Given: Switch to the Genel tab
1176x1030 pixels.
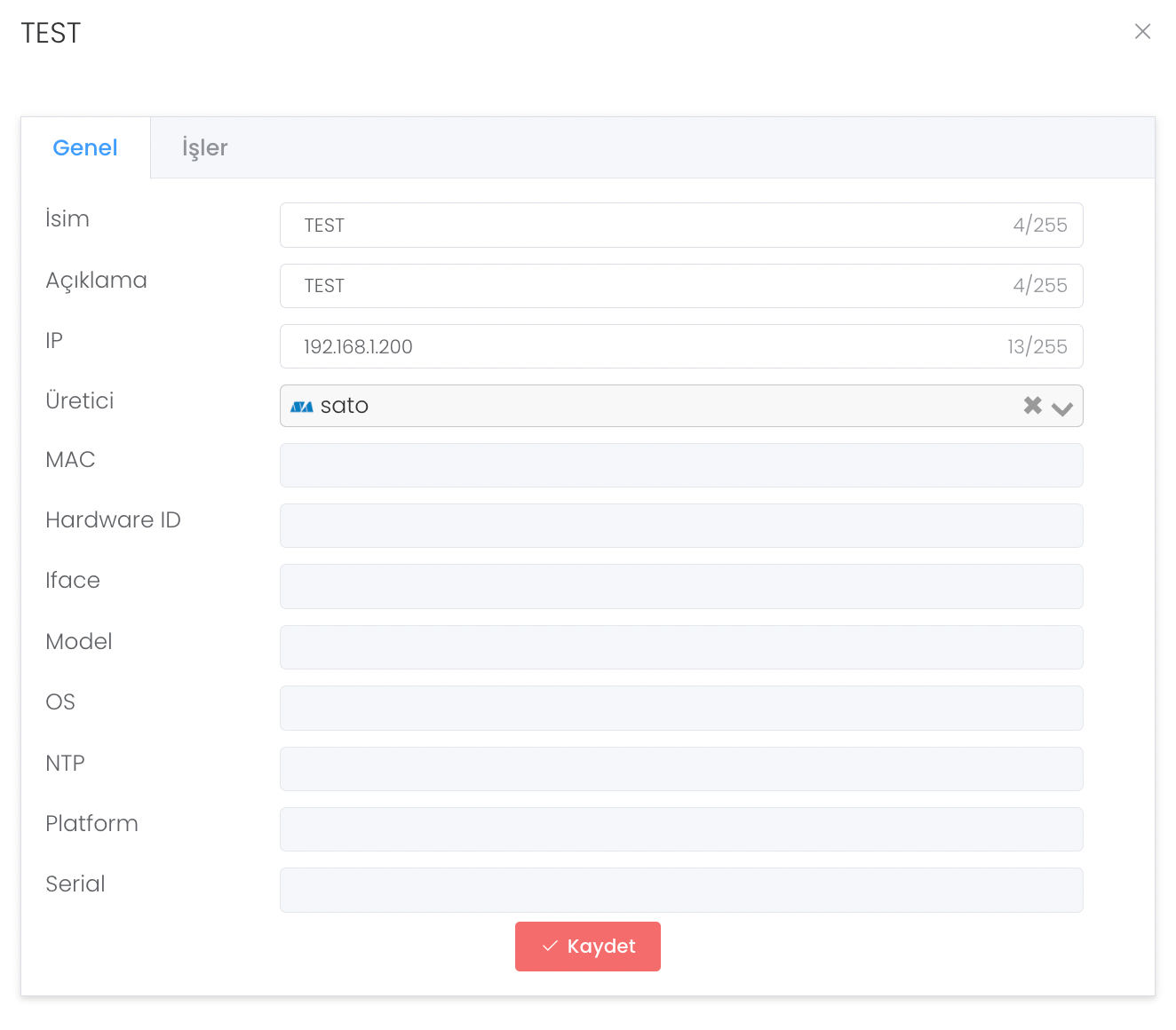Looking at the screenshot, I should pos(85,148).
